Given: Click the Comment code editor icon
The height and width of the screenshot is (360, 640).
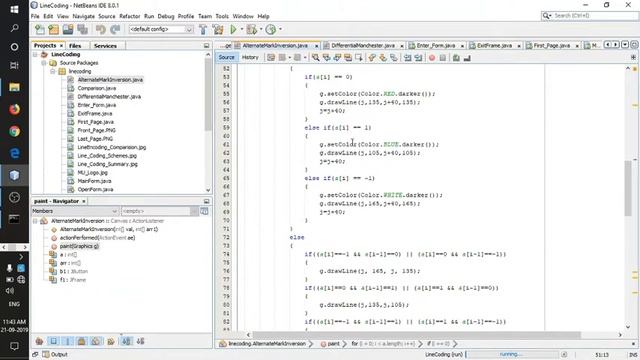Looking at the screenshot, I should (456, 58).
